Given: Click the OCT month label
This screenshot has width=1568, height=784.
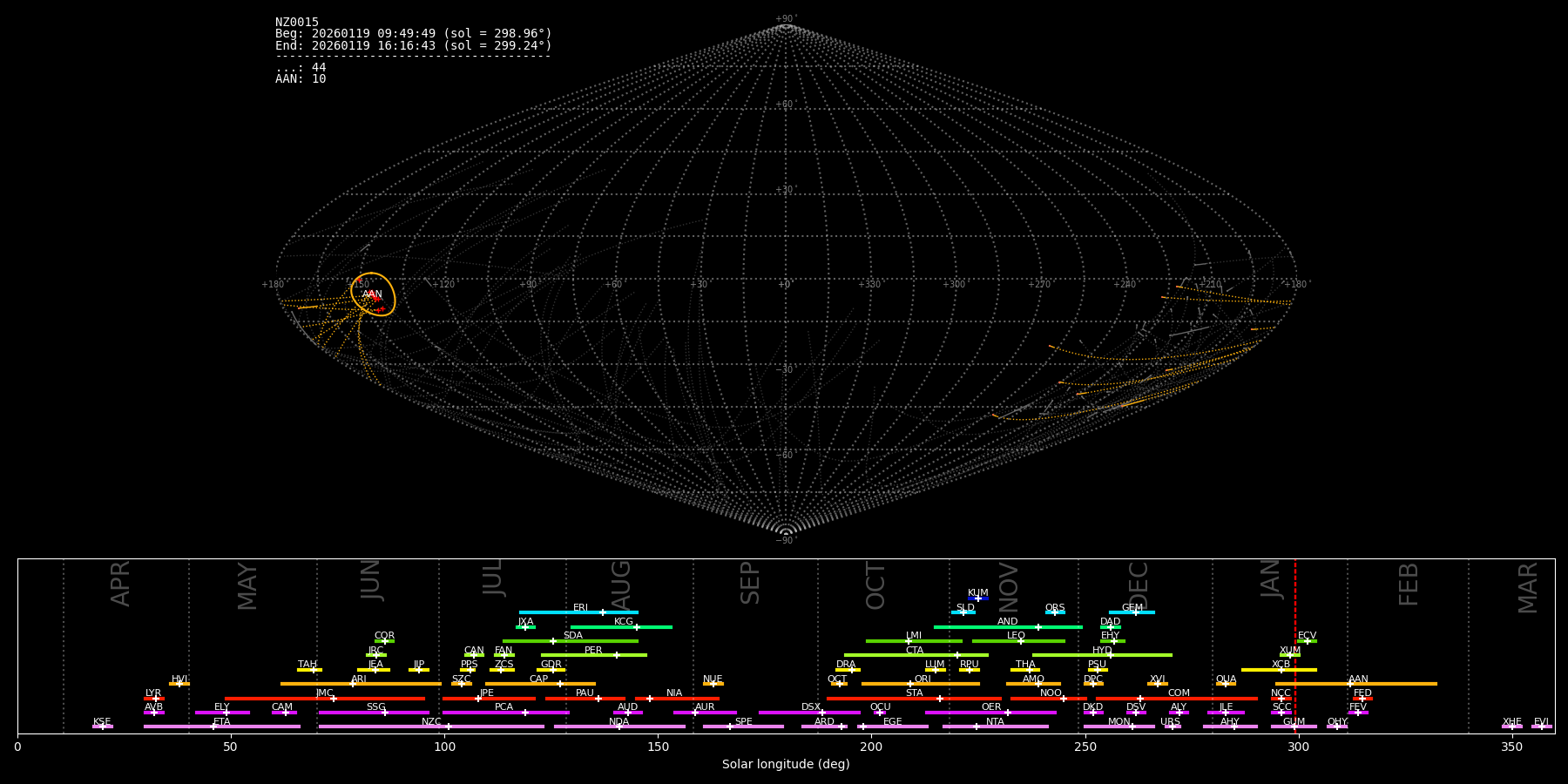Looking at the screenshot, I should [x=875, y=585].
